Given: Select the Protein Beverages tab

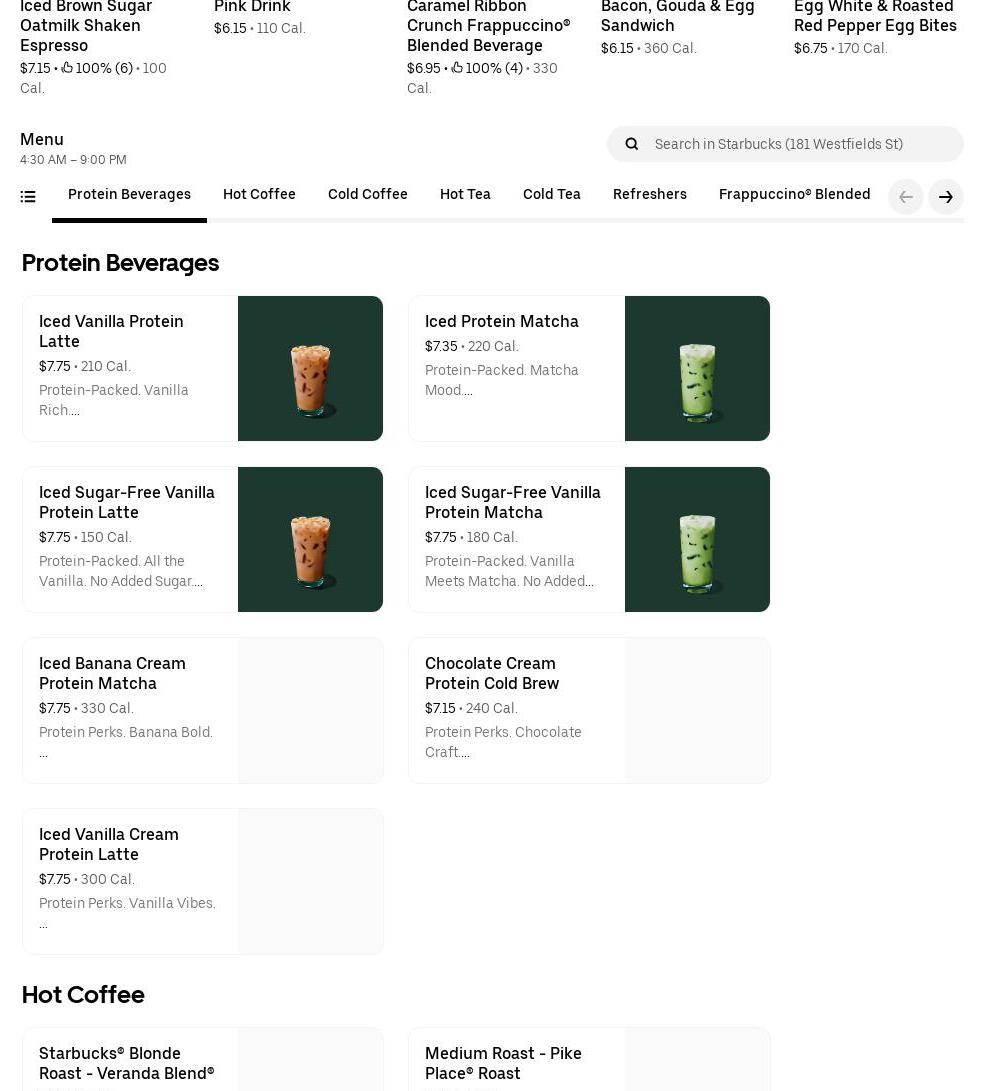Looking at the screenshot, I should point(129,194).
